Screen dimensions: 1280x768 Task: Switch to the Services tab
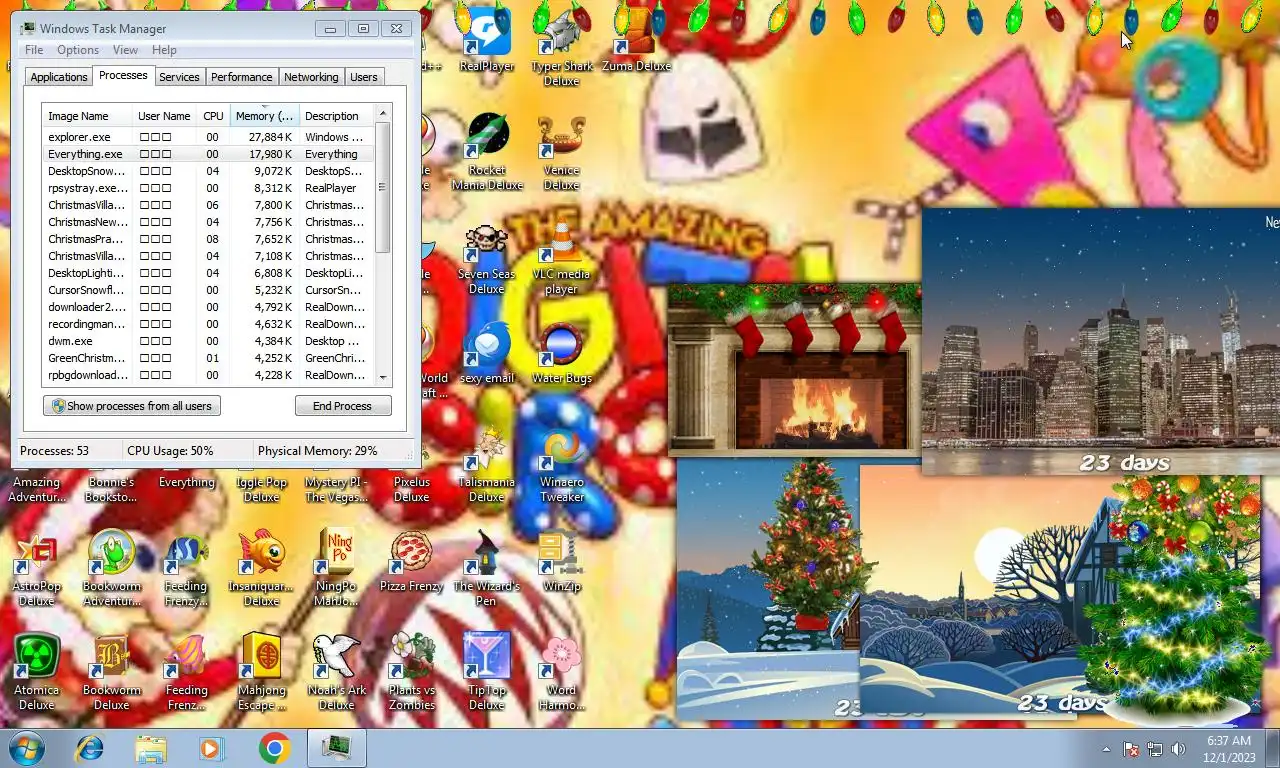(x=179, y=77)
